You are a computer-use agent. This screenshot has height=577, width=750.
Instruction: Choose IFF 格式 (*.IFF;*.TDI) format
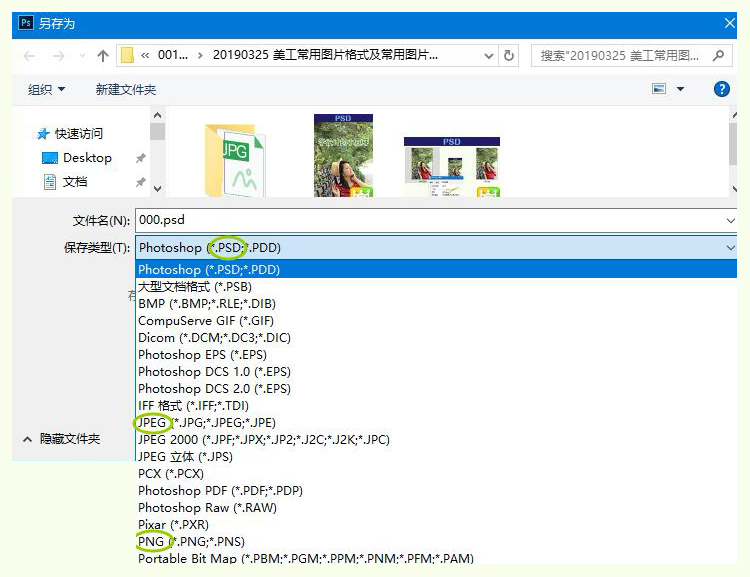[436, 406]
